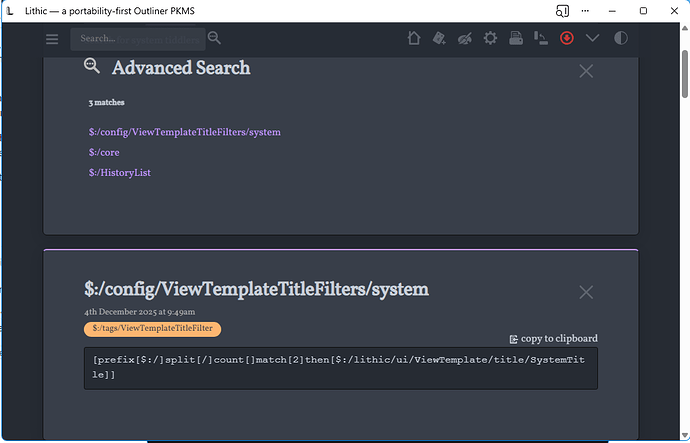Click the import icon next to printer
Screen dimensions: 690x443
pyautogui.click(x=540, y=39)
